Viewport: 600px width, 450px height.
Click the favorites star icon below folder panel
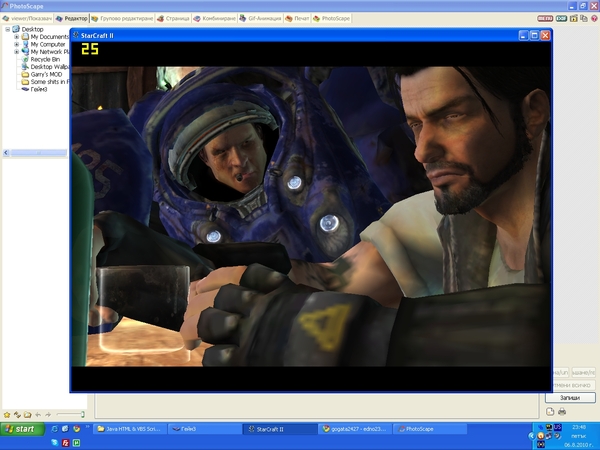coord(7,415)
